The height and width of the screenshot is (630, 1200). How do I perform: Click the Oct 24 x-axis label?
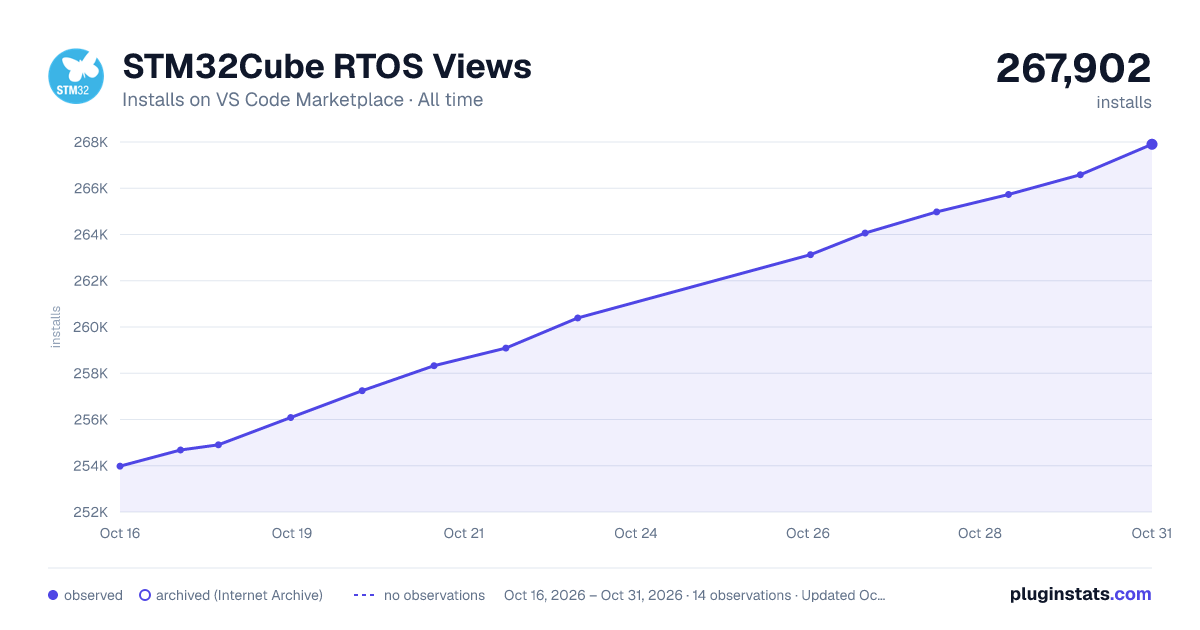point(636,533)
